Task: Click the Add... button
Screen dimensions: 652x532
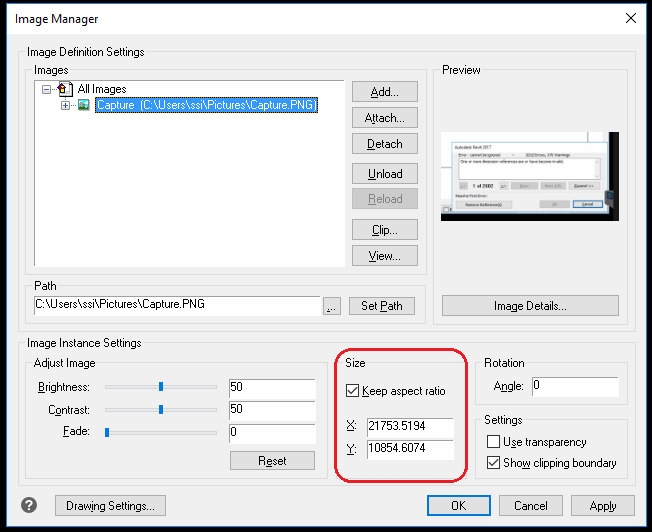Action: (x=385, y=92)
